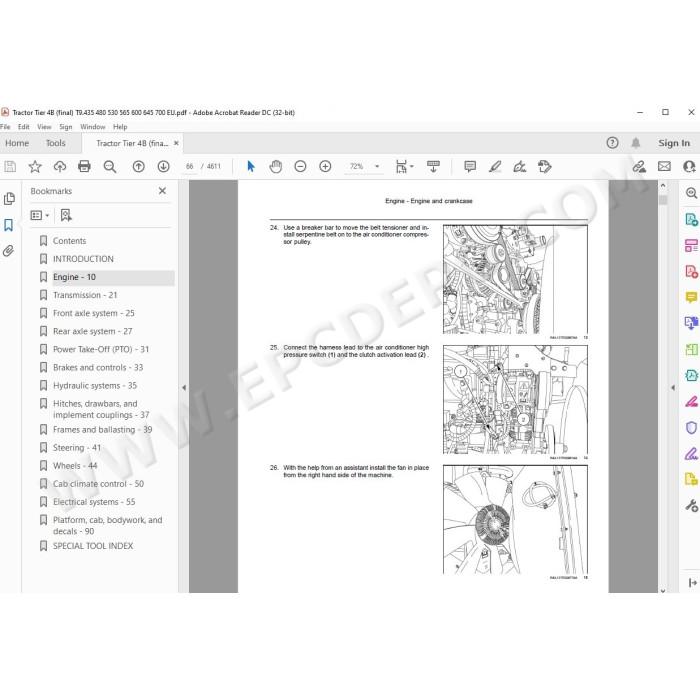
Task: Click the vertical scrollbar down arrow
Action: (x=663, y=590)
